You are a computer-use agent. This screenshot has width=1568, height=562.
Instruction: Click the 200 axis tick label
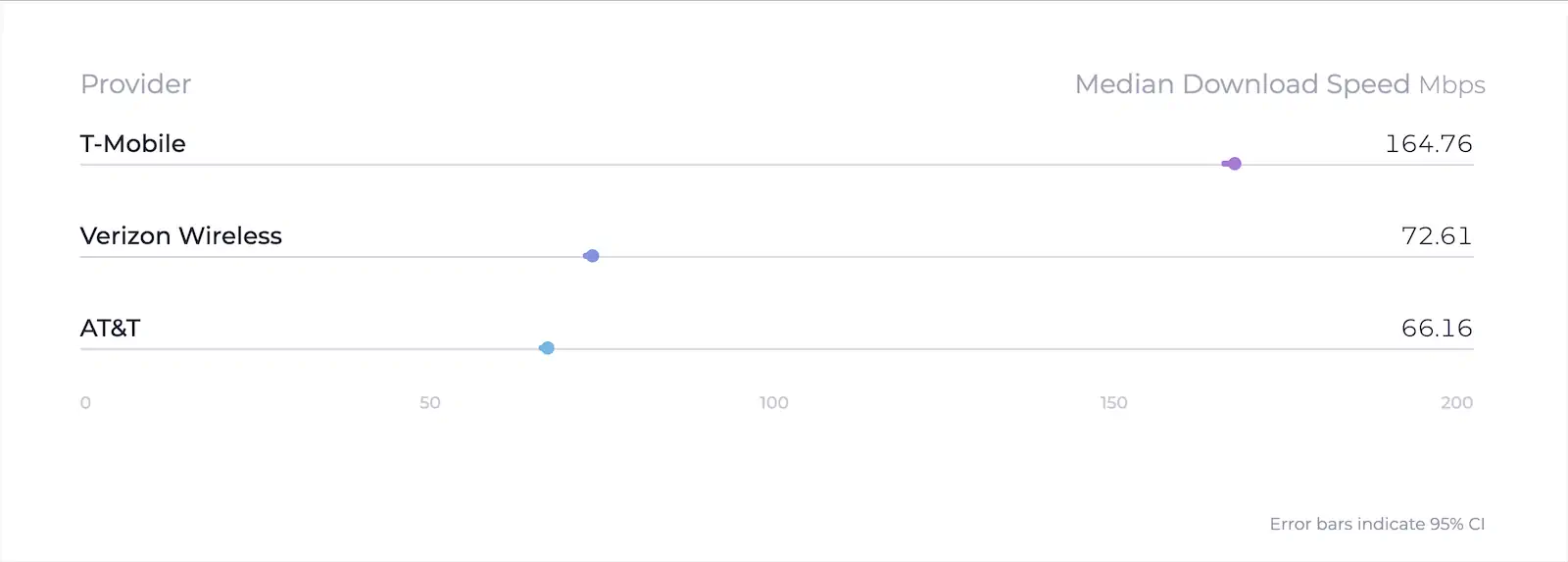coord(1456,402)
